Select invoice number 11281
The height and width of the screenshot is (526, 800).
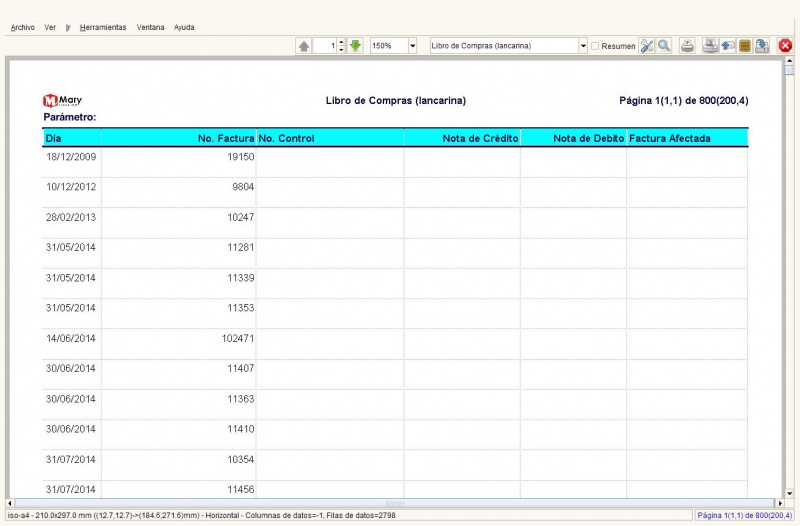(241, 247)
